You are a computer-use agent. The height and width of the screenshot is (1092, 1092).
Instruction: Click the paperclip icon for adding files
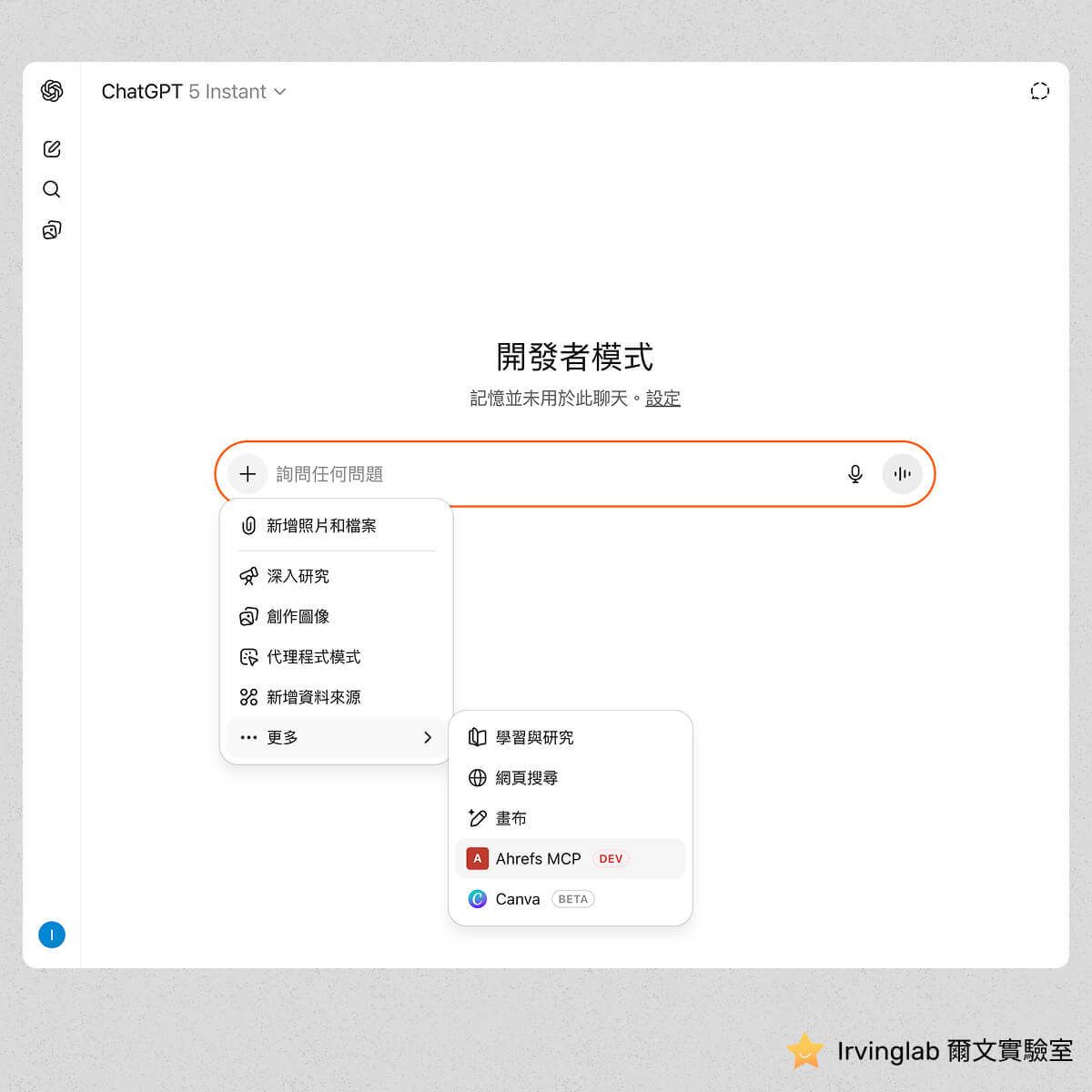pyautogui.click(x=248, y=526)
